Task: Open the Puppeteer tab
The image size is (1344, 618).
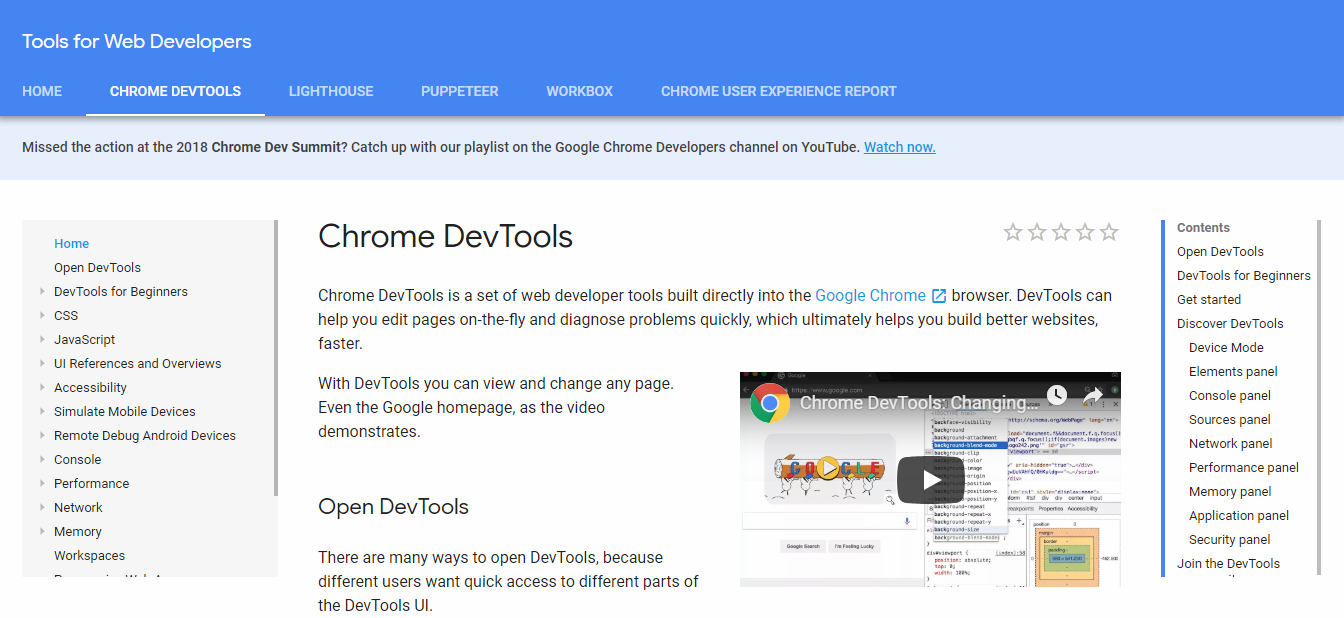Action: point(459,91)
